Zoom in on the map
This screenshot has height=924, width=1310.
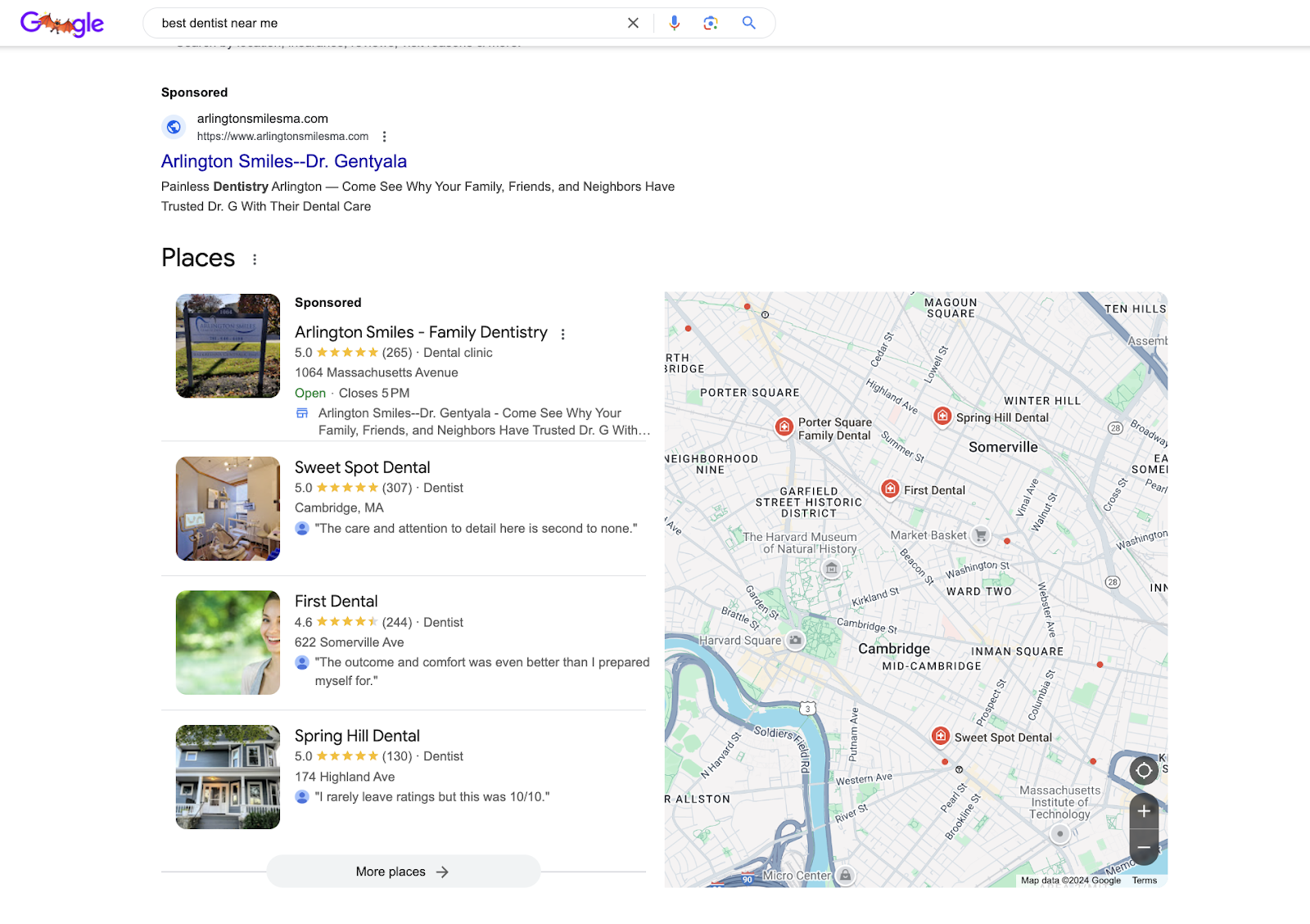pyautogui.click(x=1144, y=811)
